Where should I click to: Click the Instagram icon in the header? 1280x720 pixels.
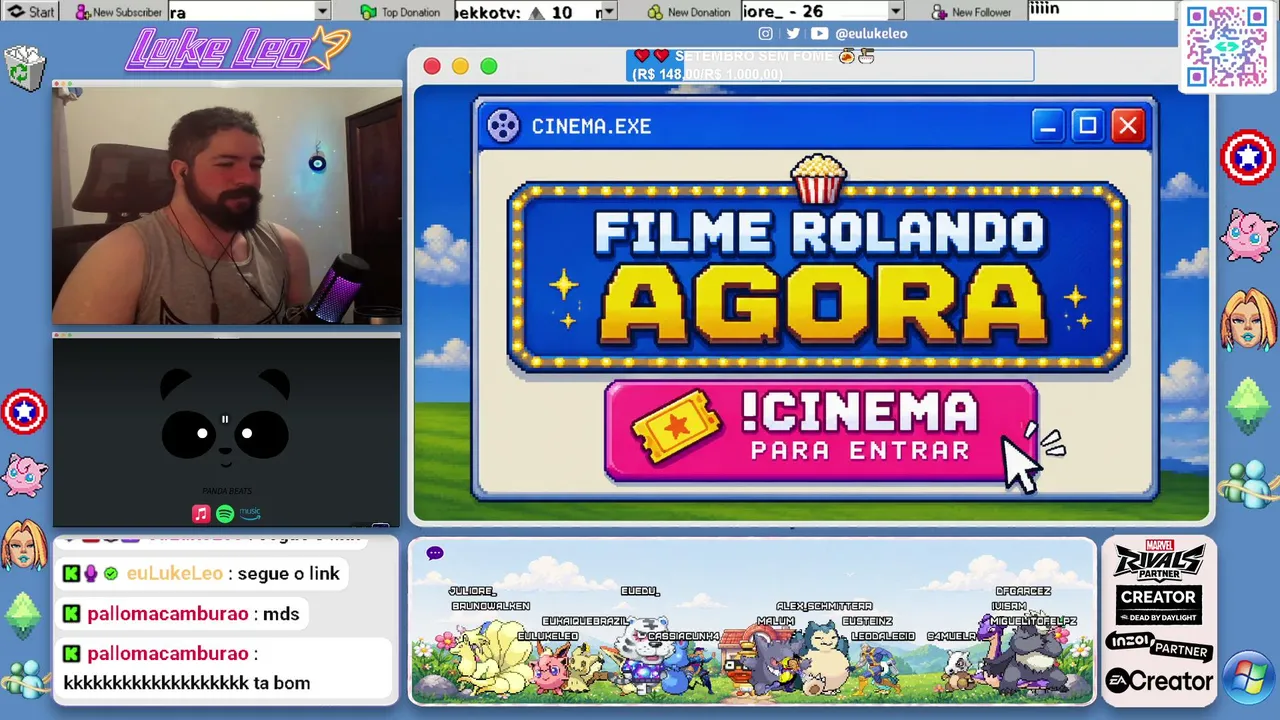tap(765, 33)
